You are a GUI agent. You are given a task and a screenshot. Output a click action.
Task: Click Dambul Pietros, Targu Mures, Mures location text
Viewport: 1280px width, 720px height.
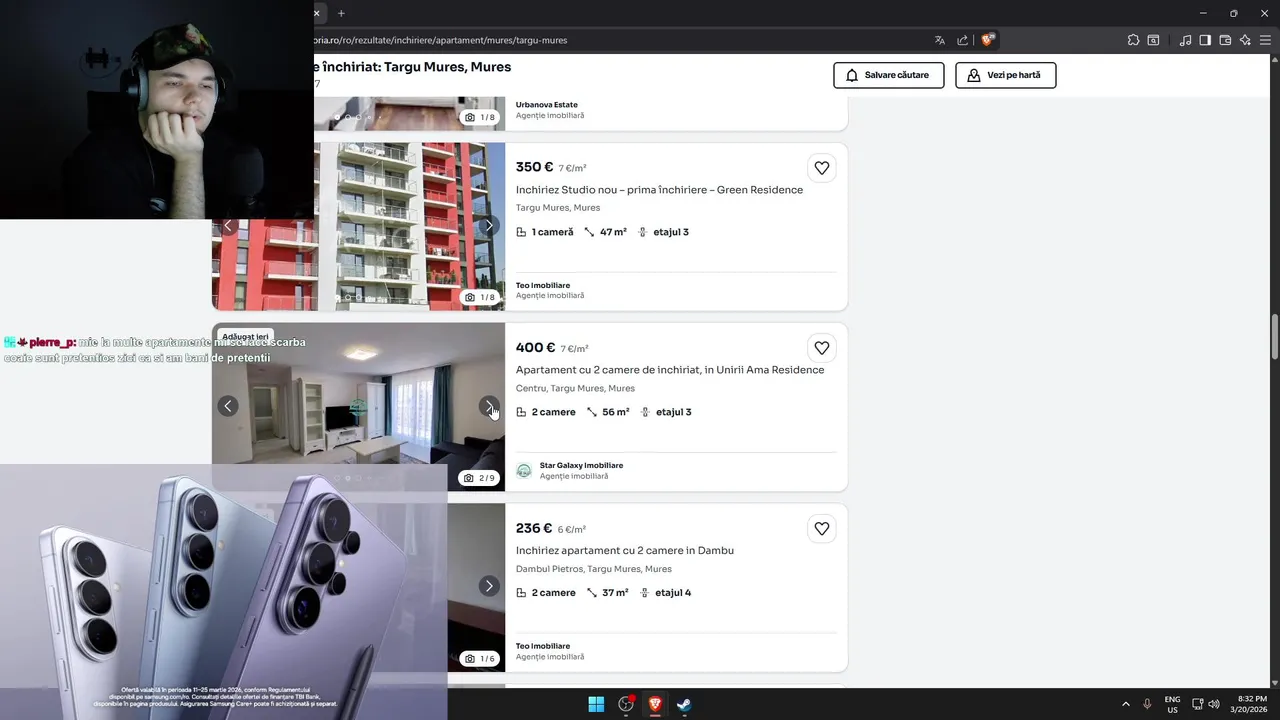[x=594, y=569]
